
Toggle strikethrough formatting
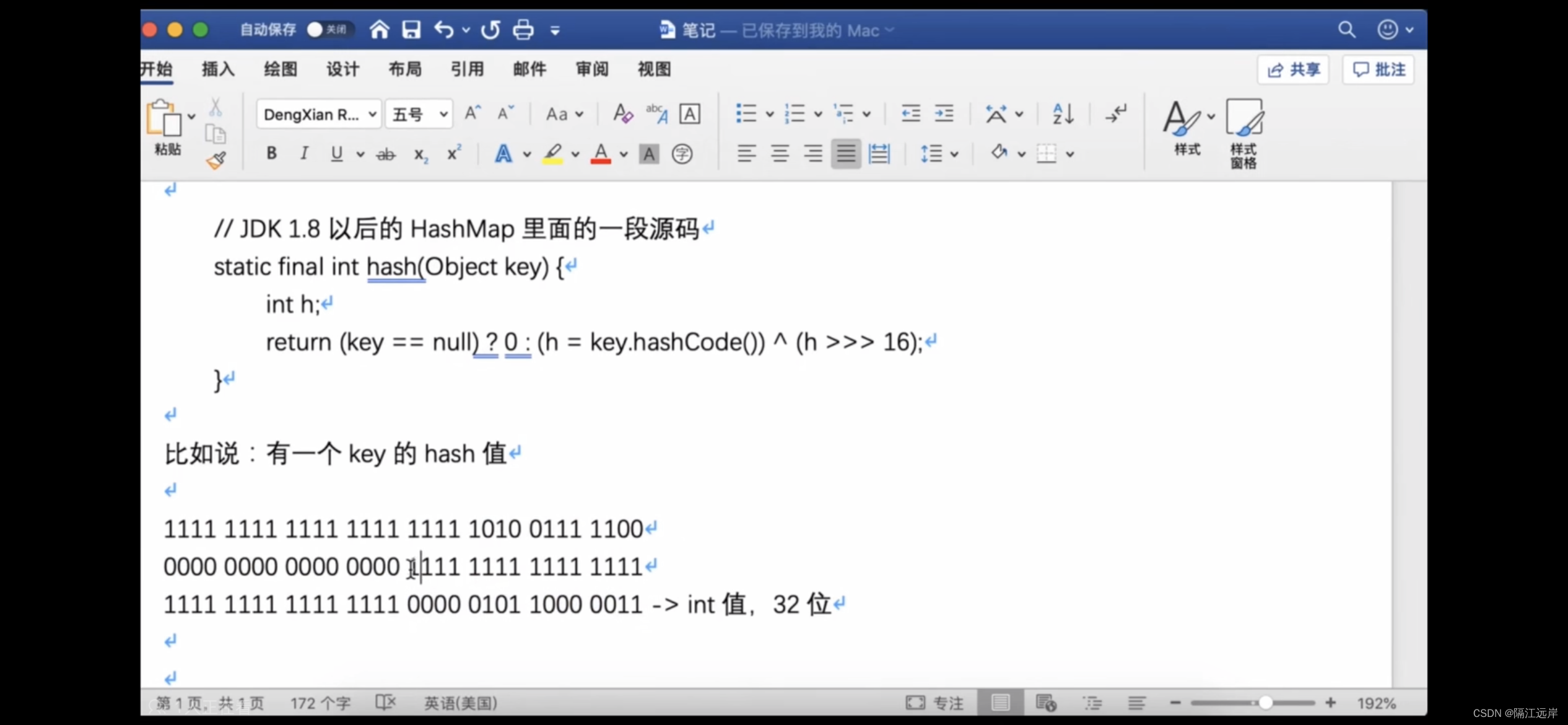click(386, 154)
